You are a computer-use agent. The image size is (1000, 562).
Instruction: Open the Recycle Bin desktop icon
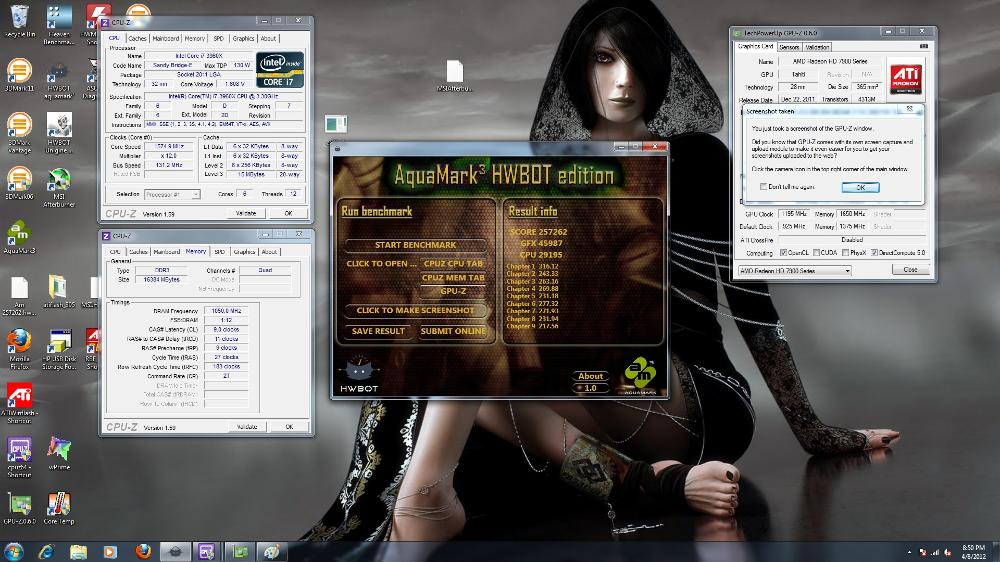coord(20,20)
